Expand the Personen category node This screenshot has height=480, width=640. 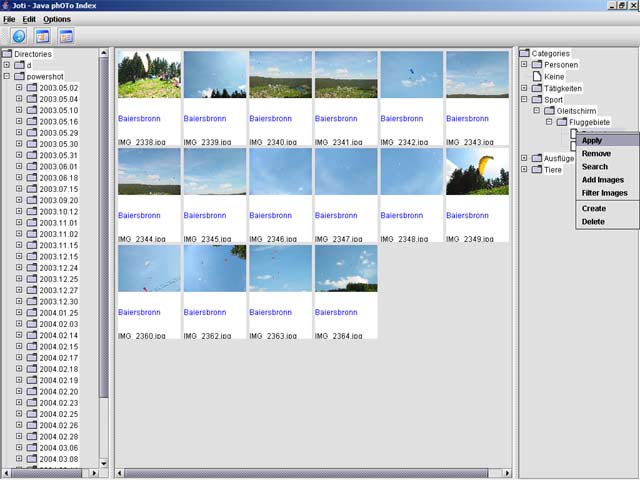pyautogui.click(x=524, y=65)
